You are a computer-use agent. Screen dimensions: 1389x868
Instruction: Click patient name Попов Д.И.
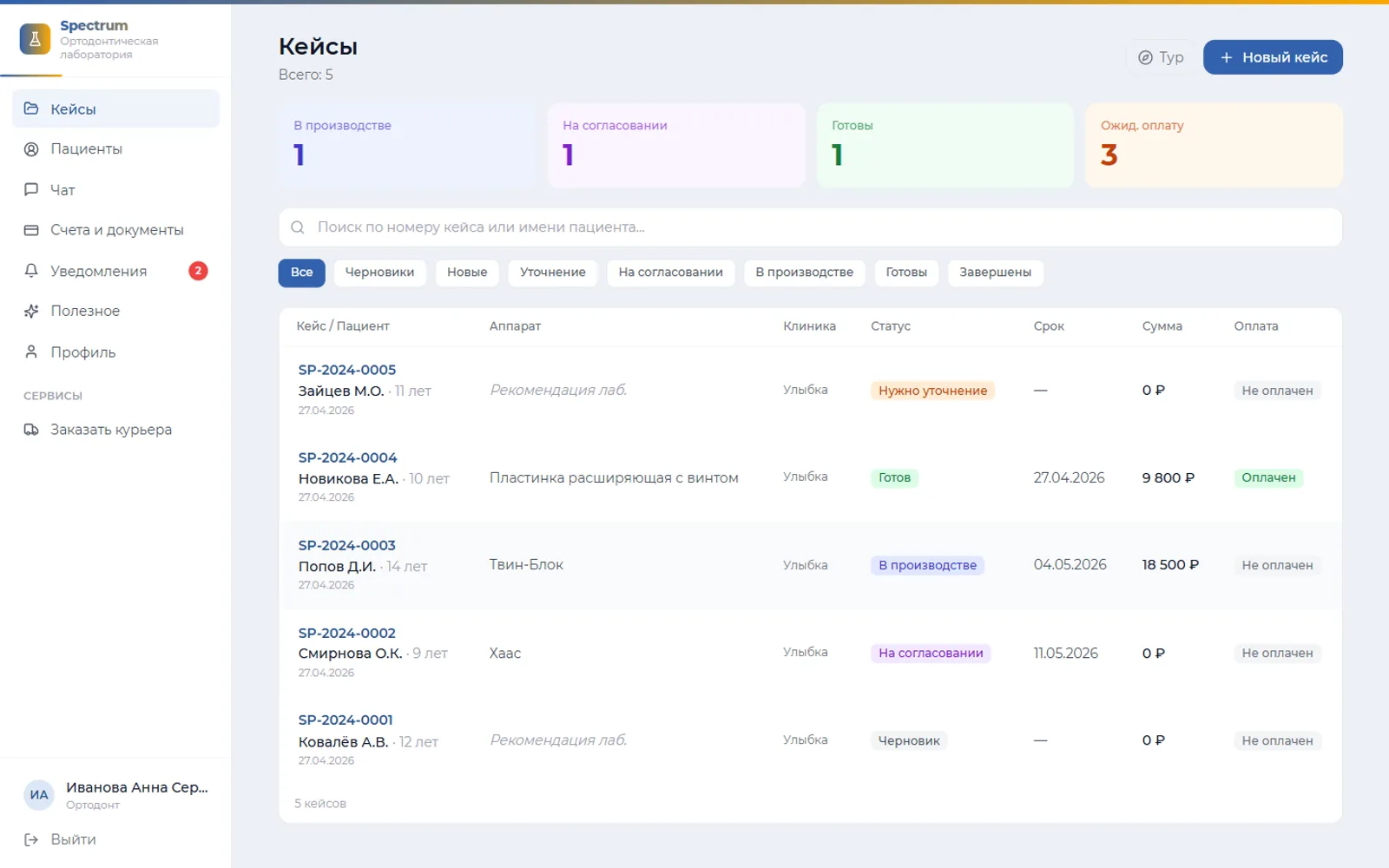pos(337,567)
